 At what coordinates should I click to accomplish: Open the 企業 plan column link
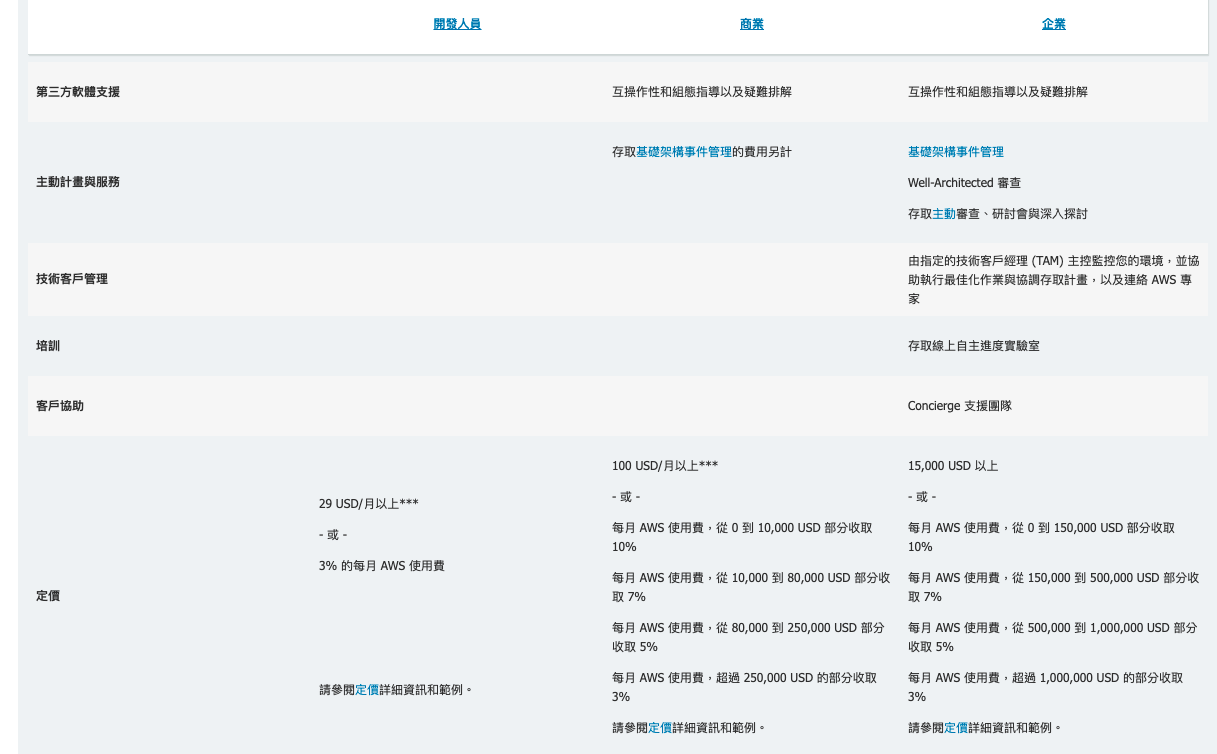click(1053, 24)
